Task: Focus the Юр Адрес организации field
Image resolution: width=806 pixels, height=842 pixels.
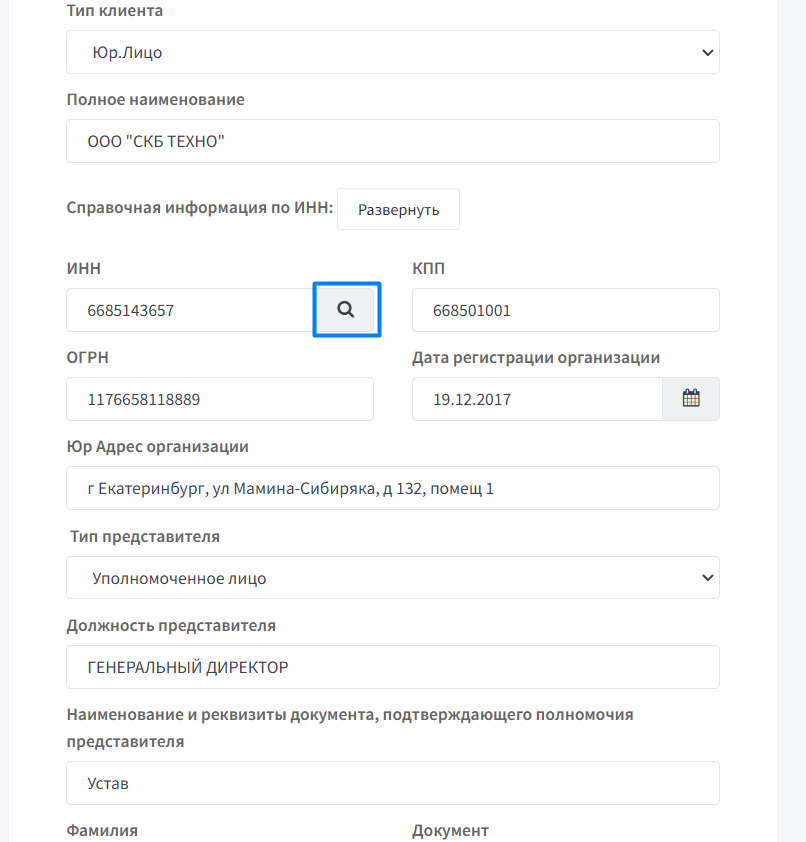Action: 393,488
